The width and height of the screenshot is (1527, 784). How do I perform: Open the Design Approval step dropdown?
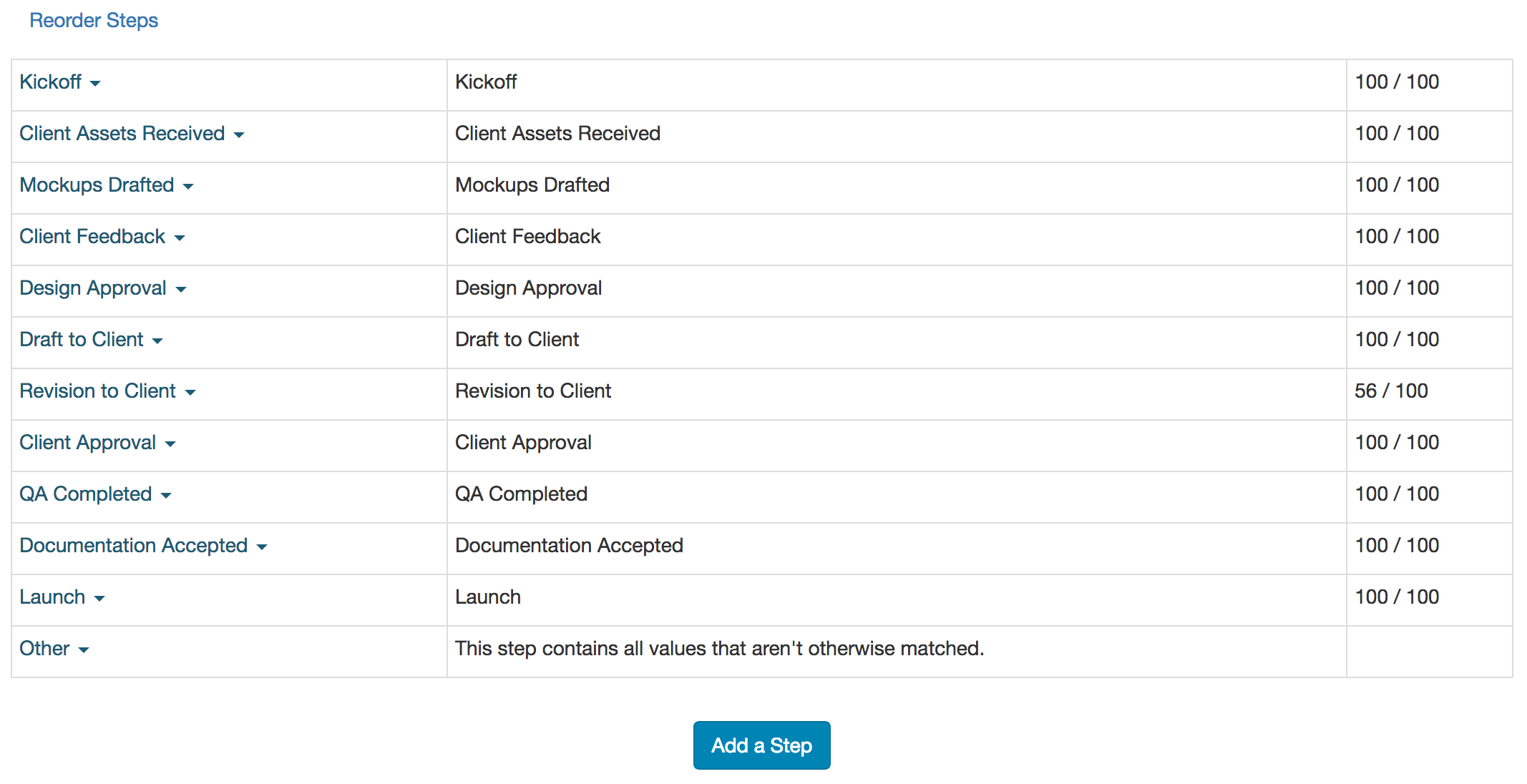(103, 288)
